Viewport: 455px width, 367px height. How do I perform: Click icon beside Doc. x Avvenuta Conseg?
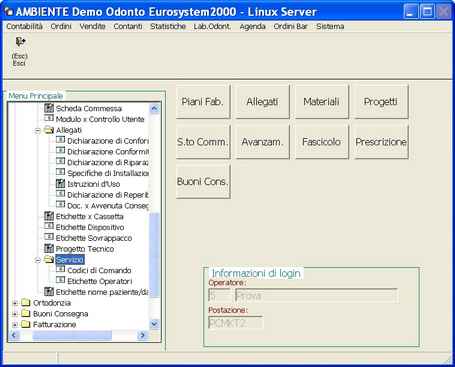point(60,204)
